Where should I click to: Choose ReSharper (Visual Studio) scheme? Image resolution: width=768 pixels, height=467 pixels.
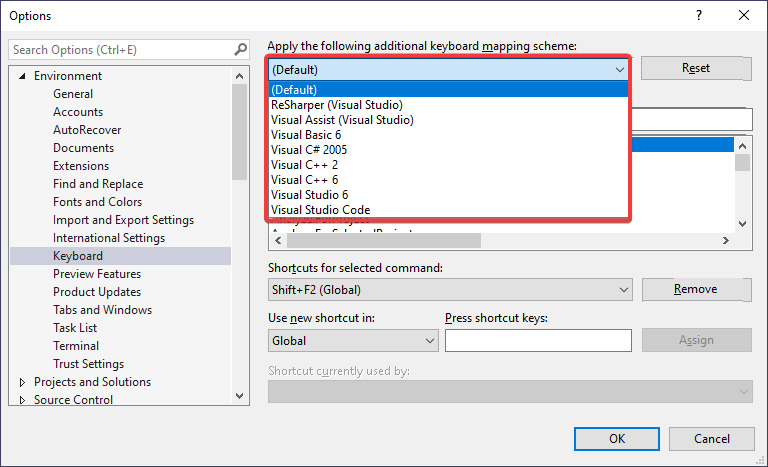click(448, 105)
